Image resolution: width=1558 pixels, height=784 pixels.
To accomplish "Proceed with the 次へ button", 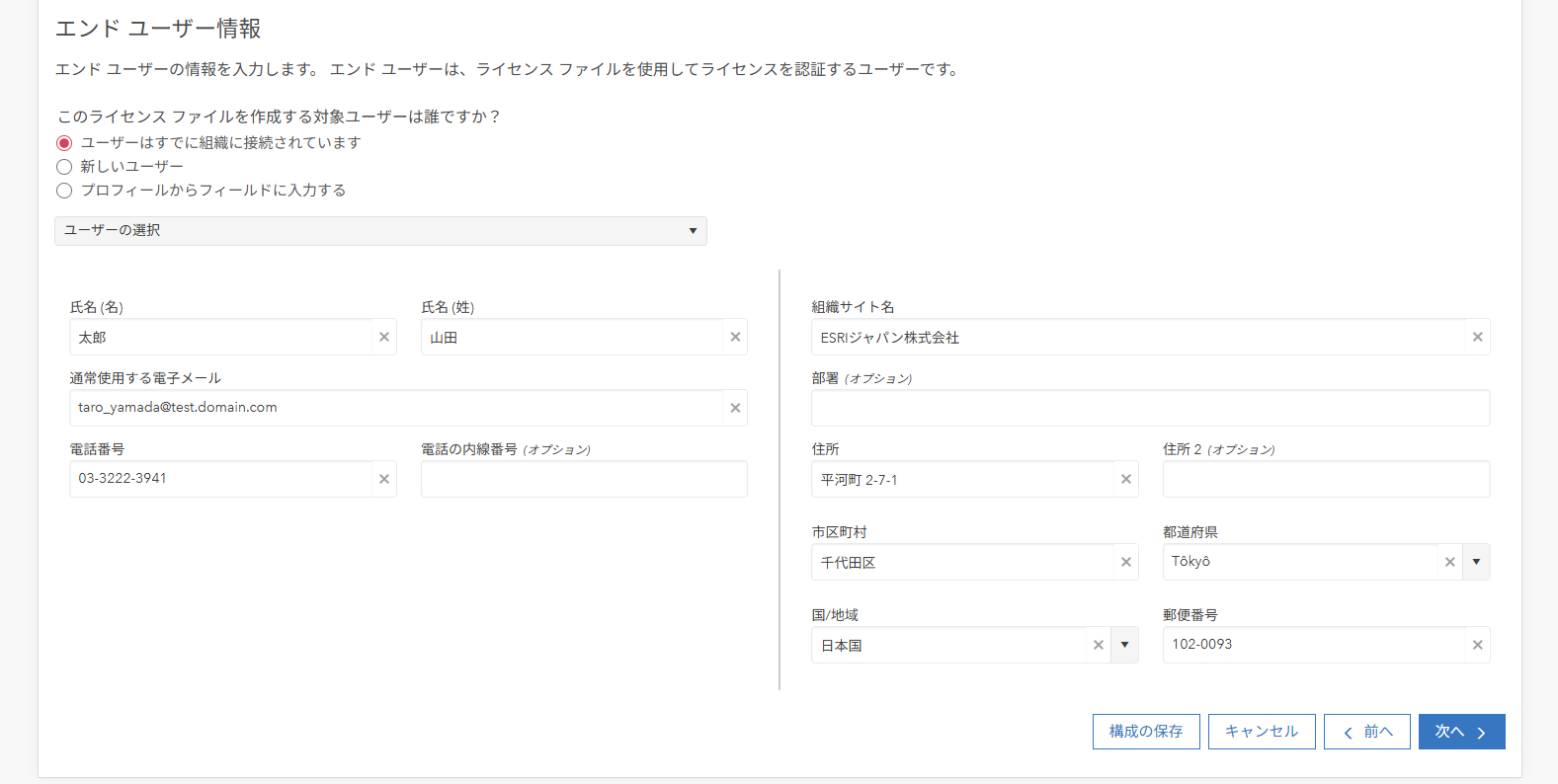I will (x=1461, y=732).
